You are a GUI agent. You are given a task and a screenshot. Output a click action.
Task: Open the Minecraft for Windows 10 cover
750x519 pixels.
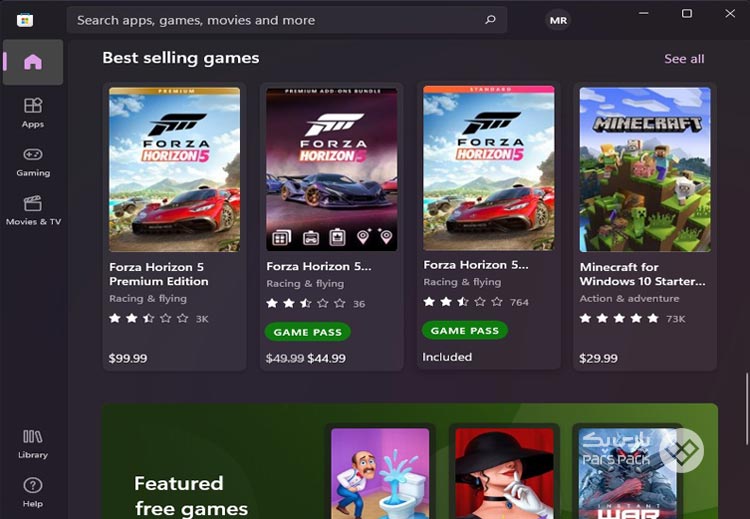coord(645,169)
